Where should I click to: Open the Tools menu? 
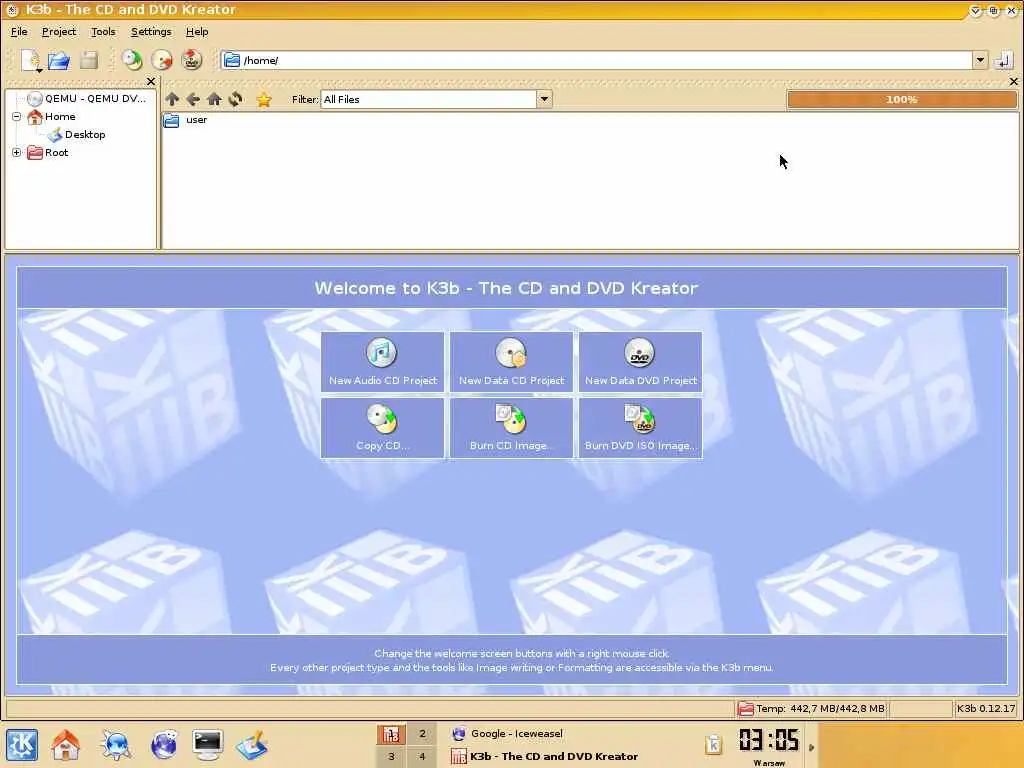103,31
